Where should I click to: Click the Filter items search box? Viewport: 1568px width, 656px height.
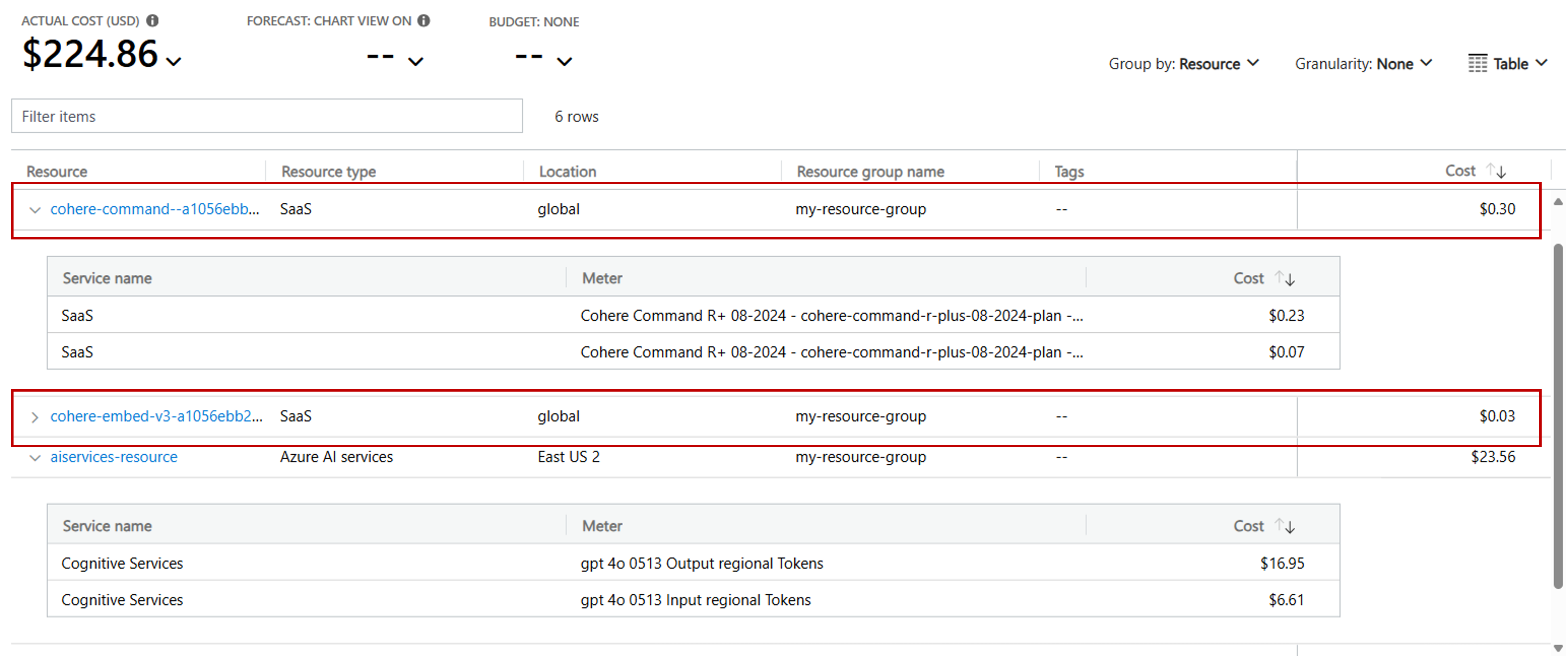[x=266, y=115]
